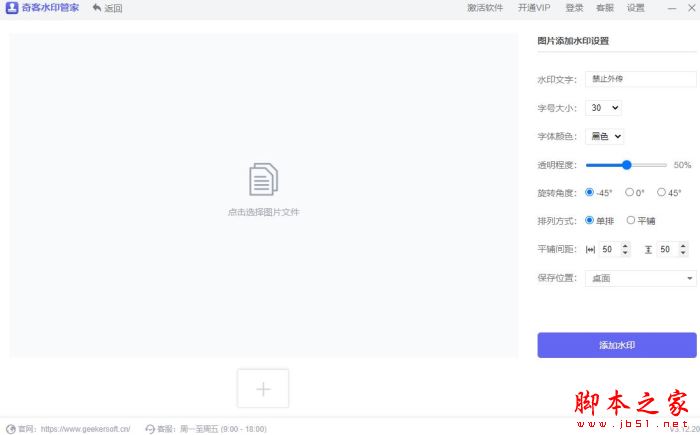Select the -45° rotation radio button

(x=589, y=192)
